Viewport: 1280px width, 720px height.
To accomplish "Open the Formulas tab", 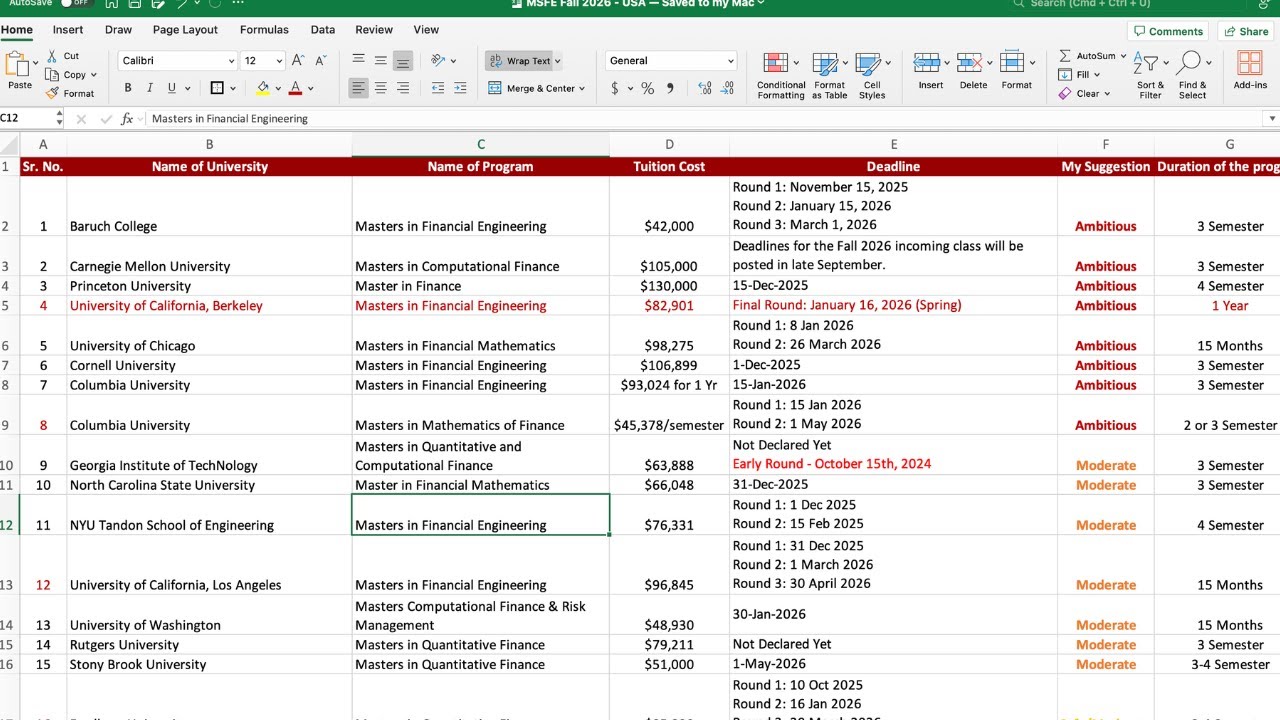I will point(264,30).
